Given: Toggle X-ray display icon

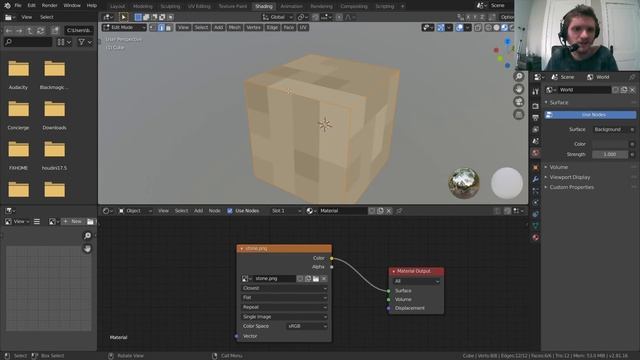Looking at the screenshot, I should [x=478, y=27].
